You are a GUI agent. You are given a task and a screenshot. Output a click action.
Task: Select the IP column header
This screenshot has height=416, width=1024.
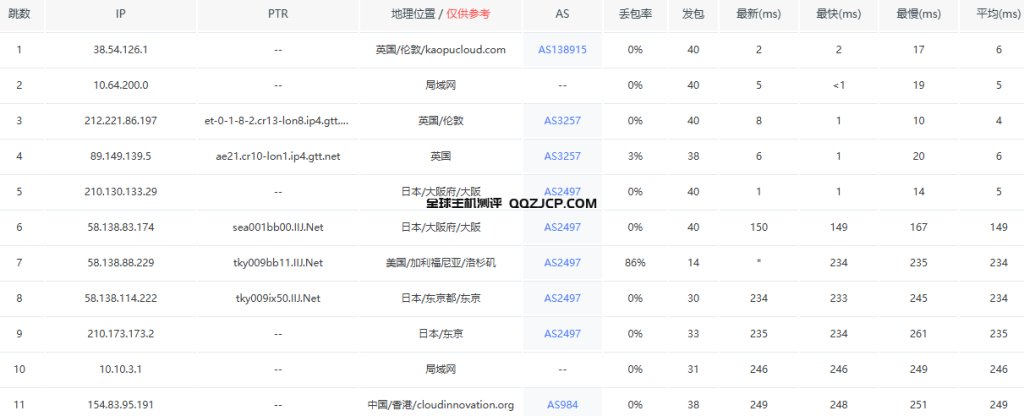[120, 15]
